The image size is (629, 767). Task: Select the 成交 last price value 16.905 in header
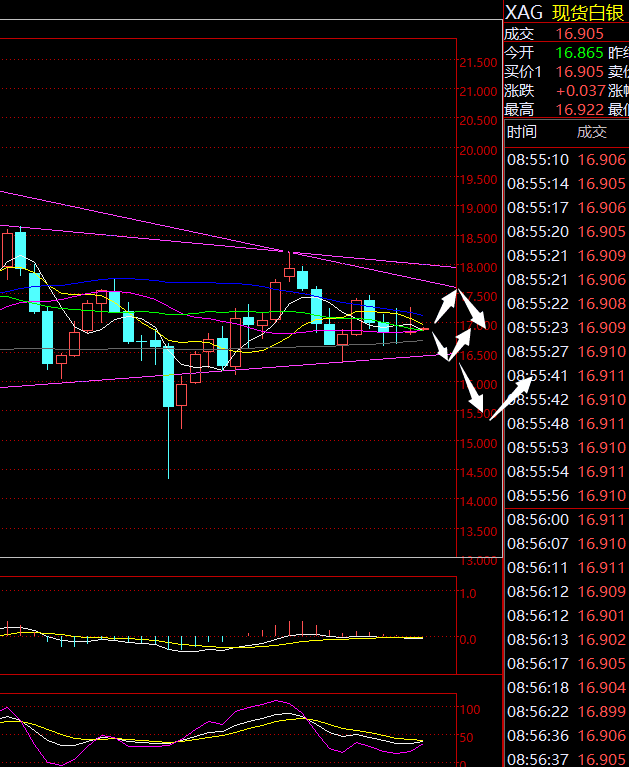(x=580, y=34)
